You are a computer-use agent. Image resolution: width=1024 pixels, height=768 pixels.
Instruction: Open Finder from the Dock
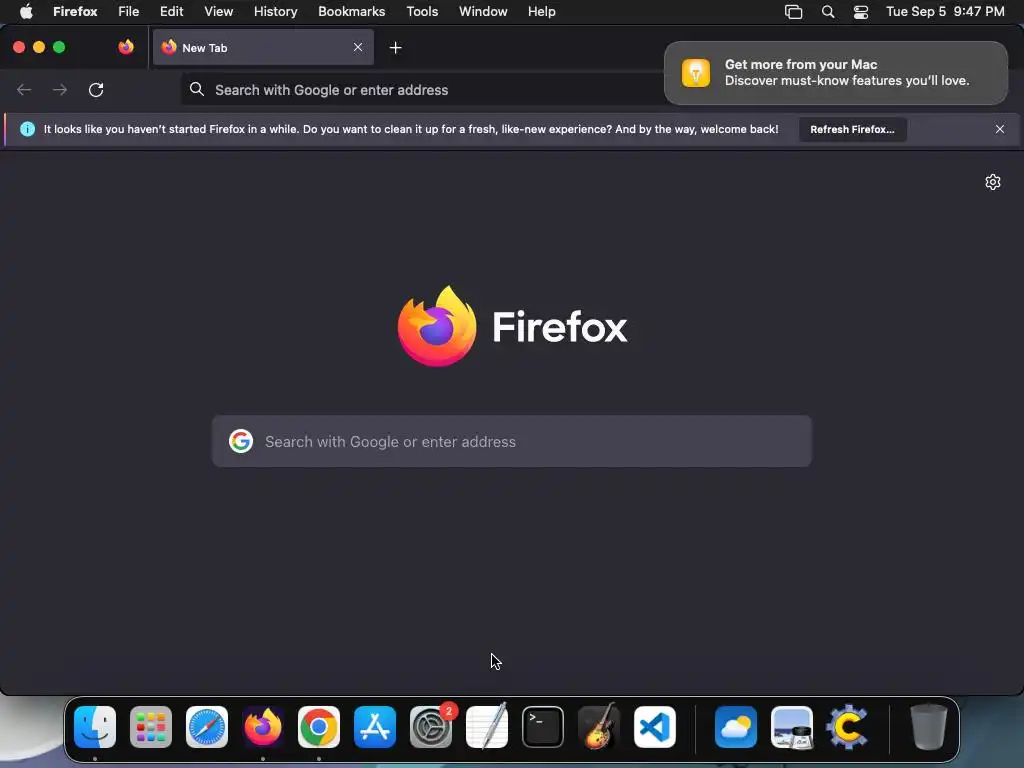click(x=95, y=727)
